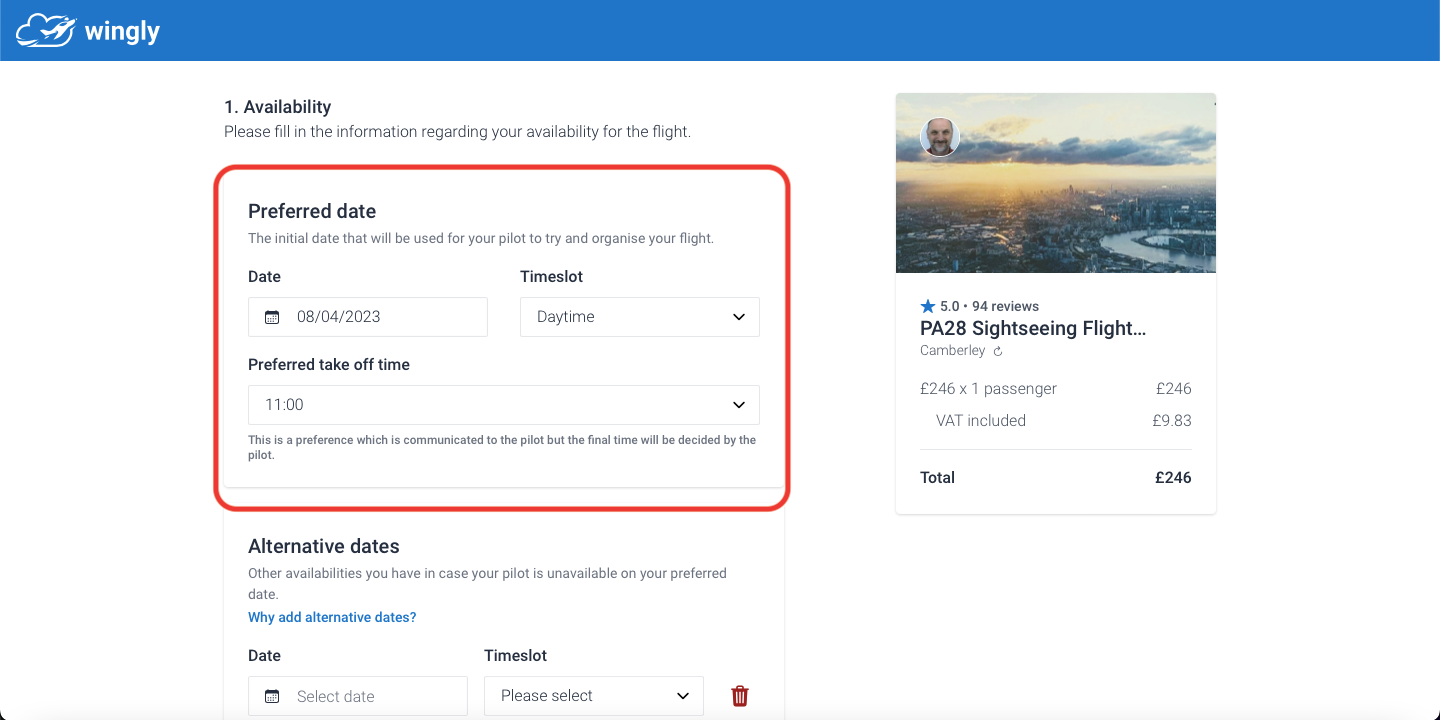Open the London skyline flight image

click(1056, 183)
